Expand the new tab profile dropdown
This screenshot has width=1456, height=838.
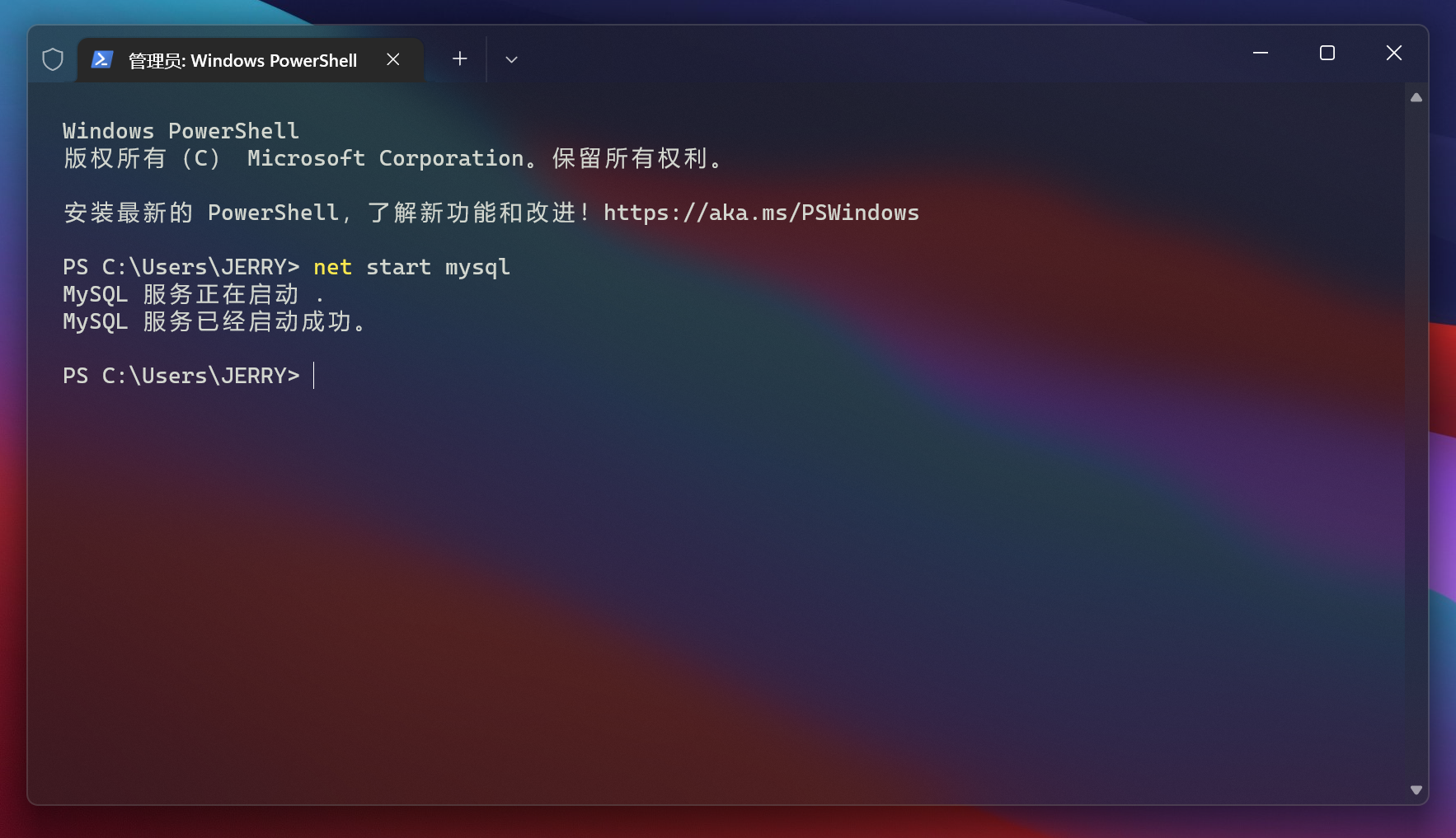511,59
